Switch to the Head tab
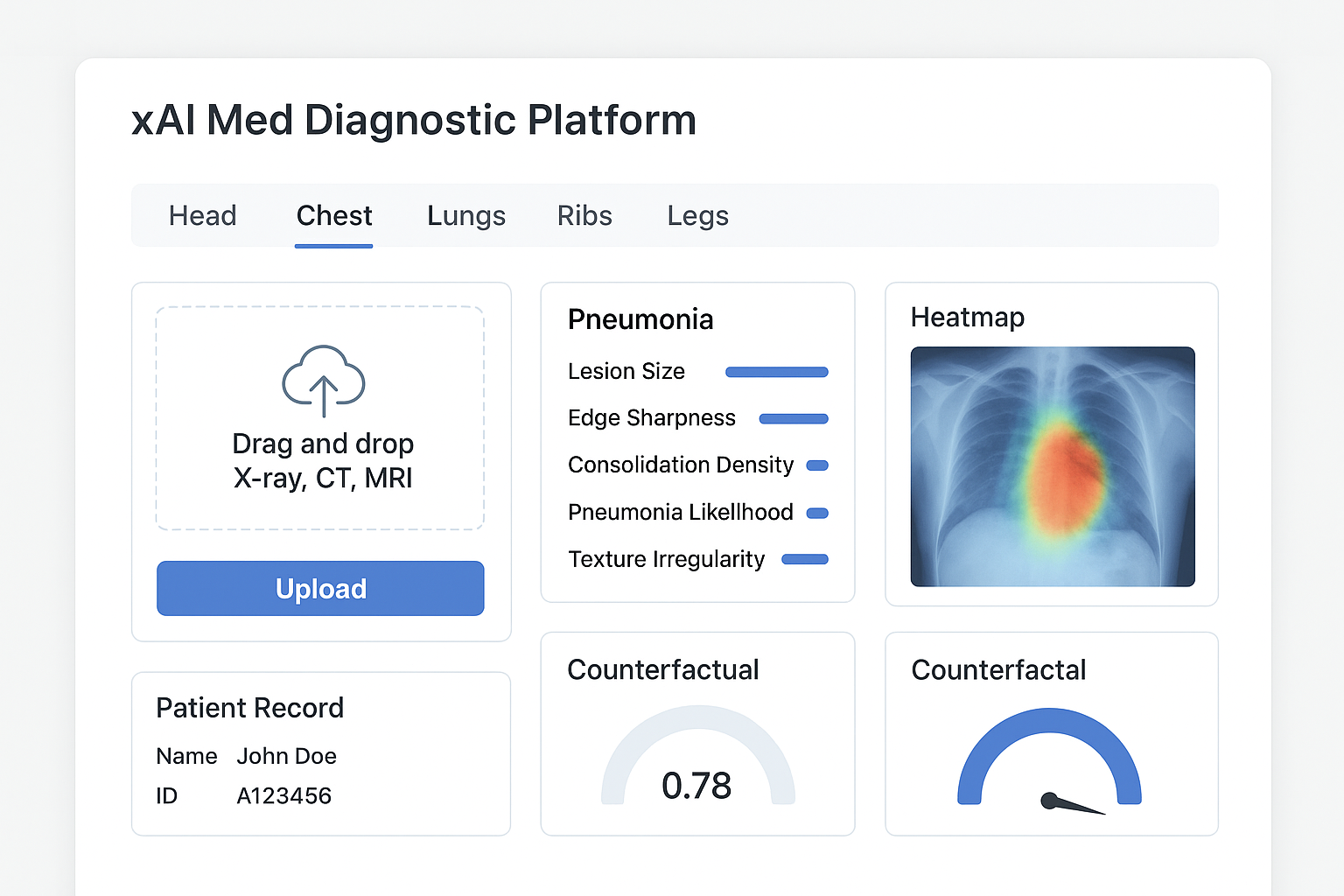 click(x=202, y=215)
